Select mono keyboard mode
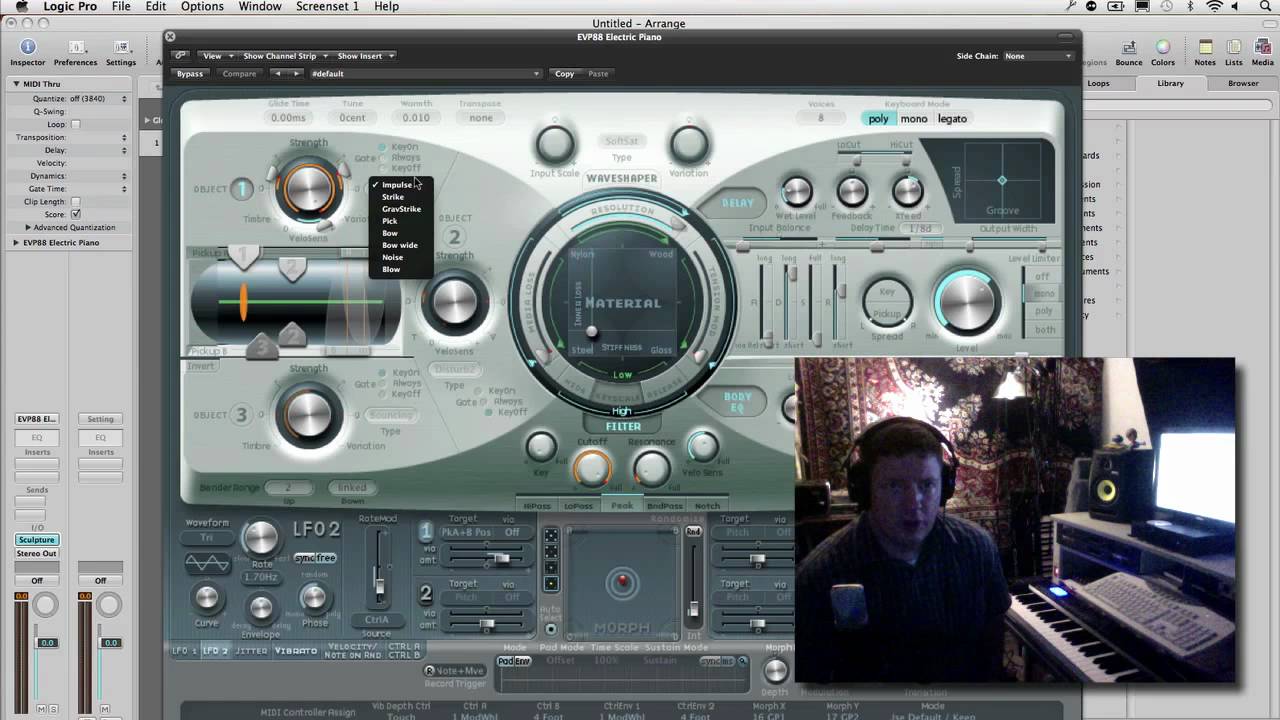Screen dimensions: 1280x720 914,118
